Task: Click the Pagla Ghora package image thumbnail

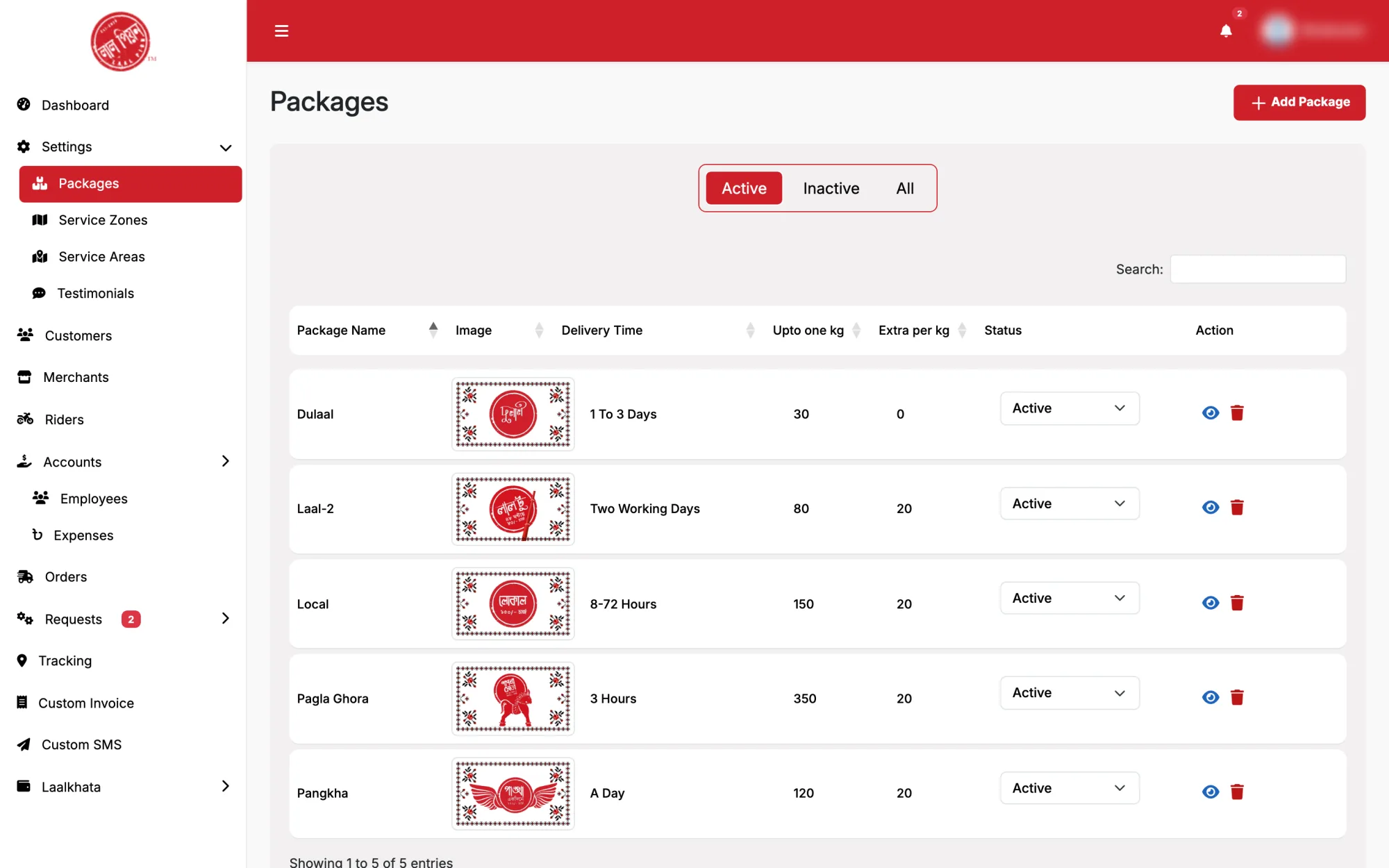Action: (513, 699)
